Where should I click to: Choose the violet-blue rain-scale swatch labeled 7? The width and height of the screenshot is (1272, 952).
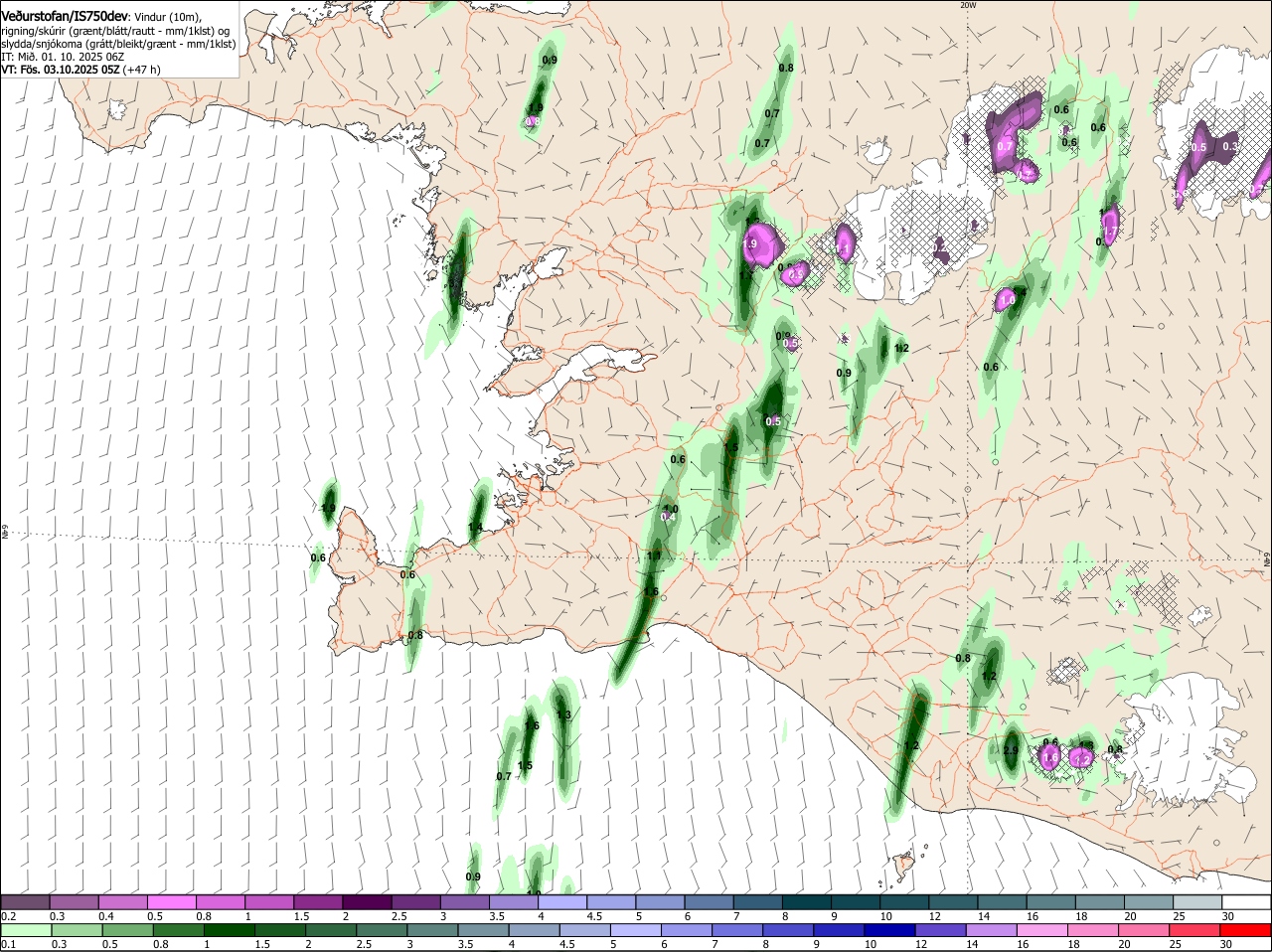point(735,930)
